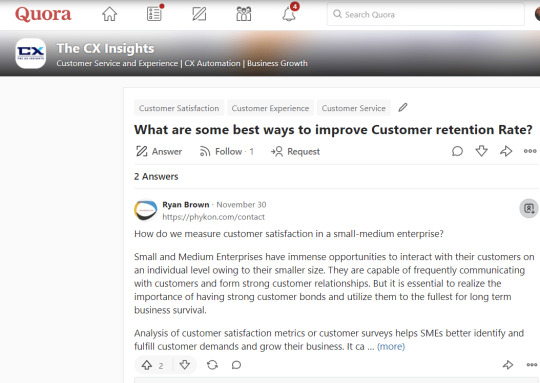540x383 pixels.
Task: Share Ryan Brown's answer arrow icon
Action: point(508,364)
